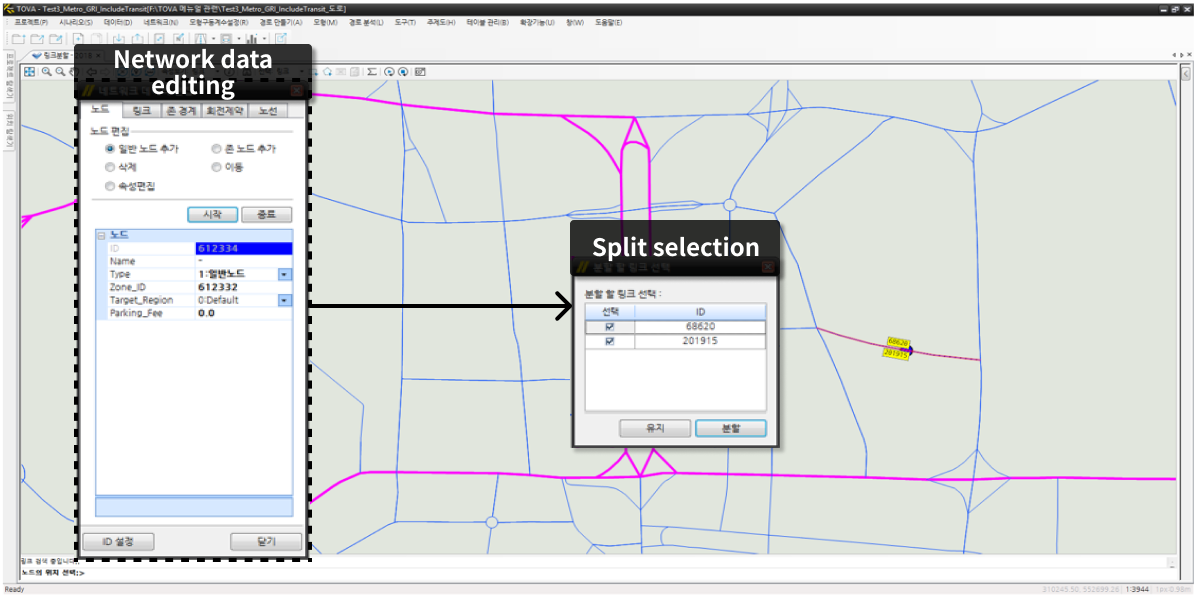This screenshot has width=1194, height=596.
Task: Select the zoom out magnifier tool
Action: pyautogui.click(x=60, y=72)
